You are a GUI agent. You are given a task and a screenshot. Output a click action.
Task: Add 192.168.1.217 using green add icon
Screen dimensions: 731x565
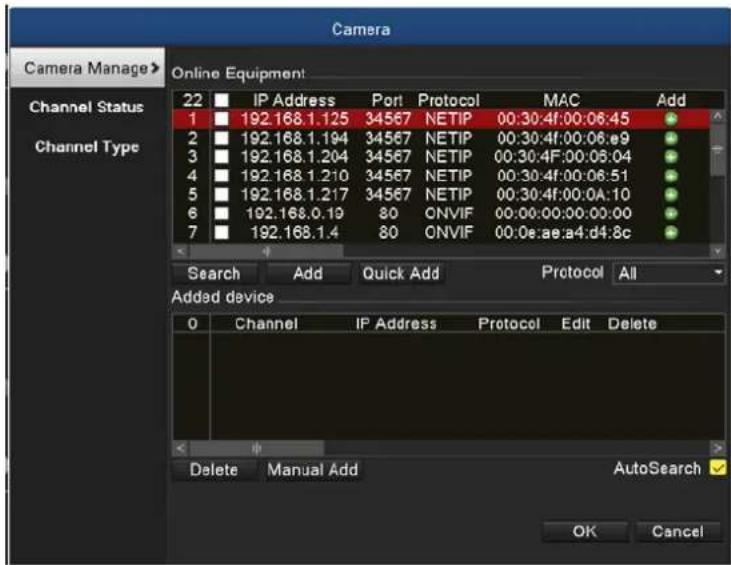click(x=670, y=194)
